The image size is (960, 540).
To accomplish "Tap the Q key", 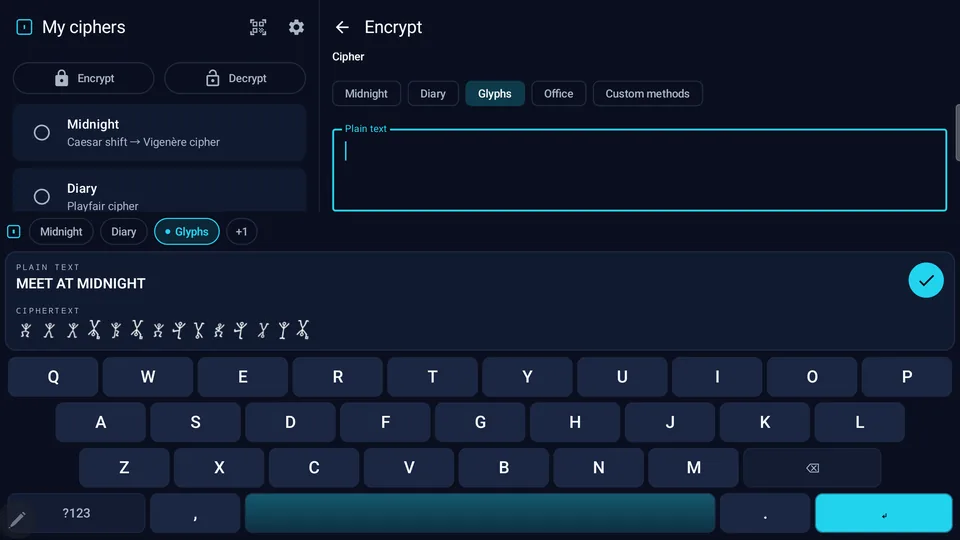I will click(x=53, y=377).
